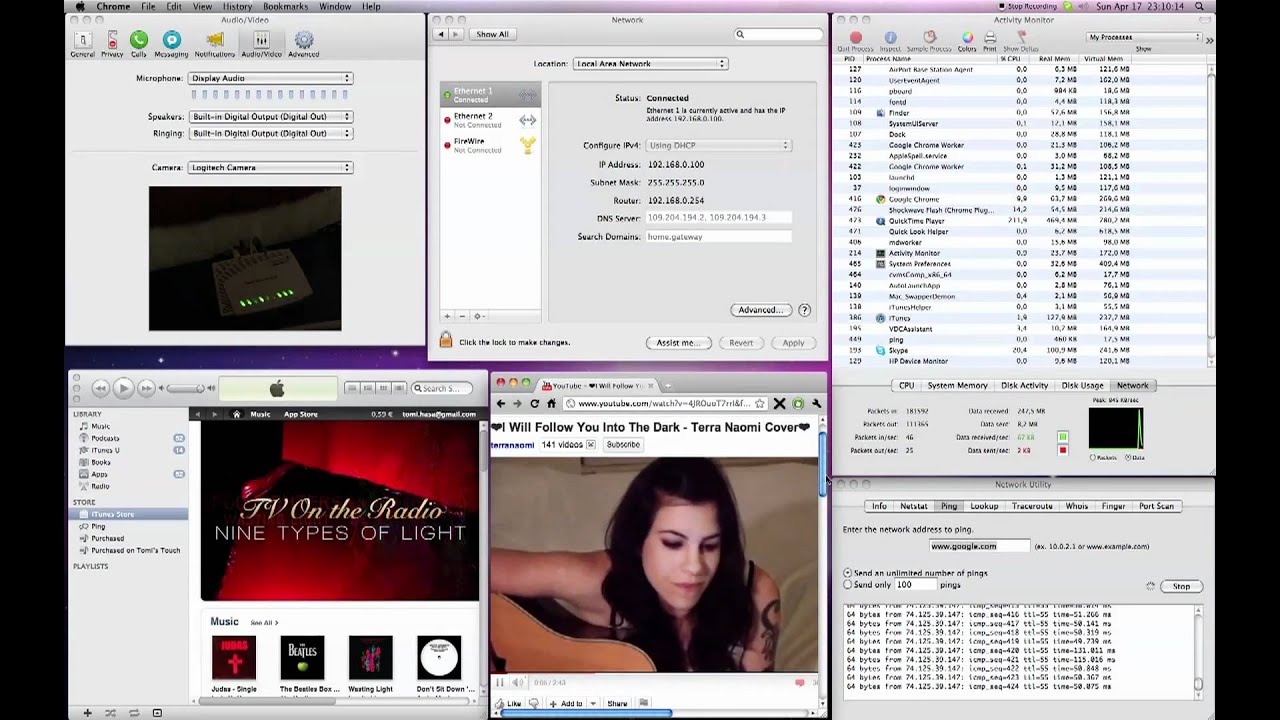Click Chrome reload page icon
The image size is (1280, 720).
pos(534,404)
